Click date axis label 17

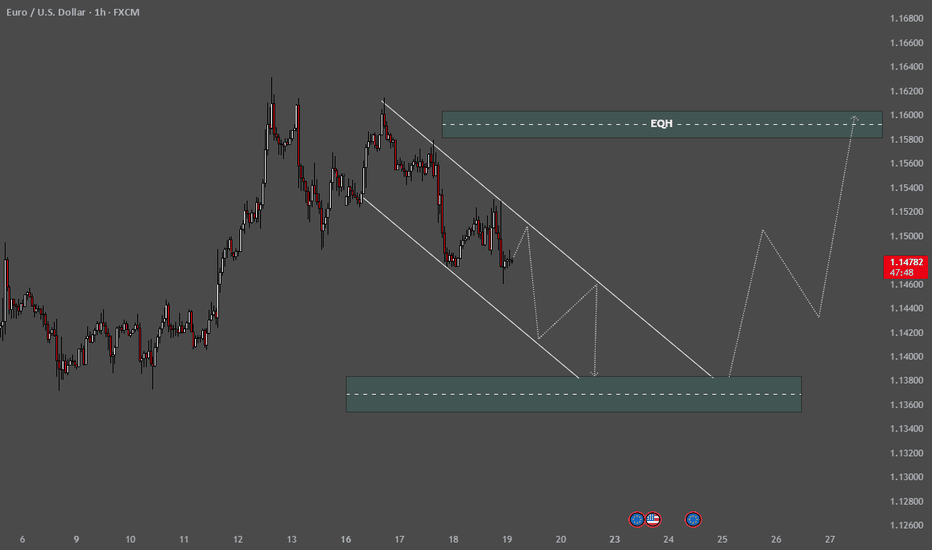[x=399, y=539]
